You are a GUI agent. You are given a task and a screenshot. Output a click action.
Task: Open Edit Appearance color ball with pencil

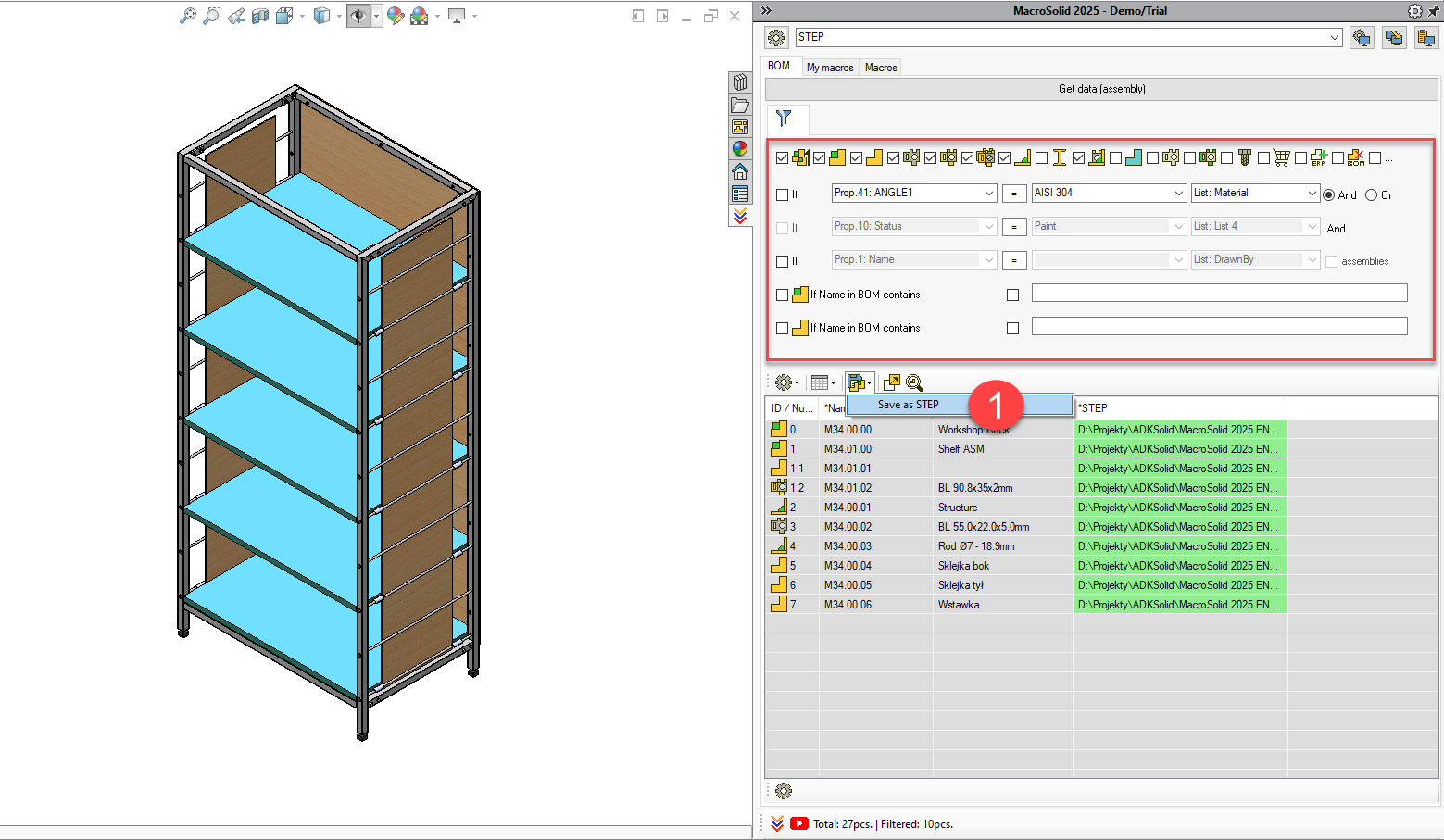point(396,16)
